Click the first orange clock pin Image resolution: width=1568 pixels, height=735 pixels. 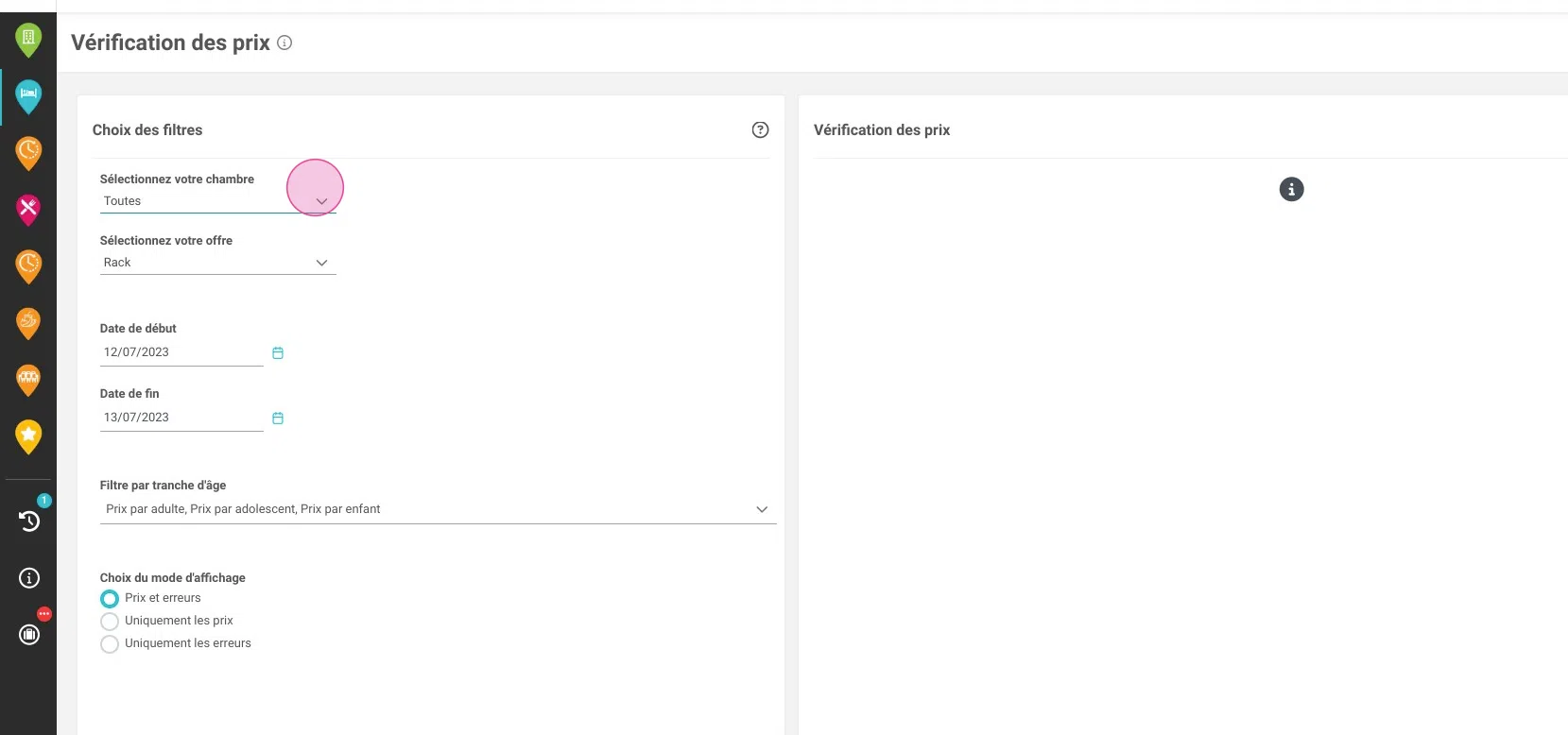[28, 153]
